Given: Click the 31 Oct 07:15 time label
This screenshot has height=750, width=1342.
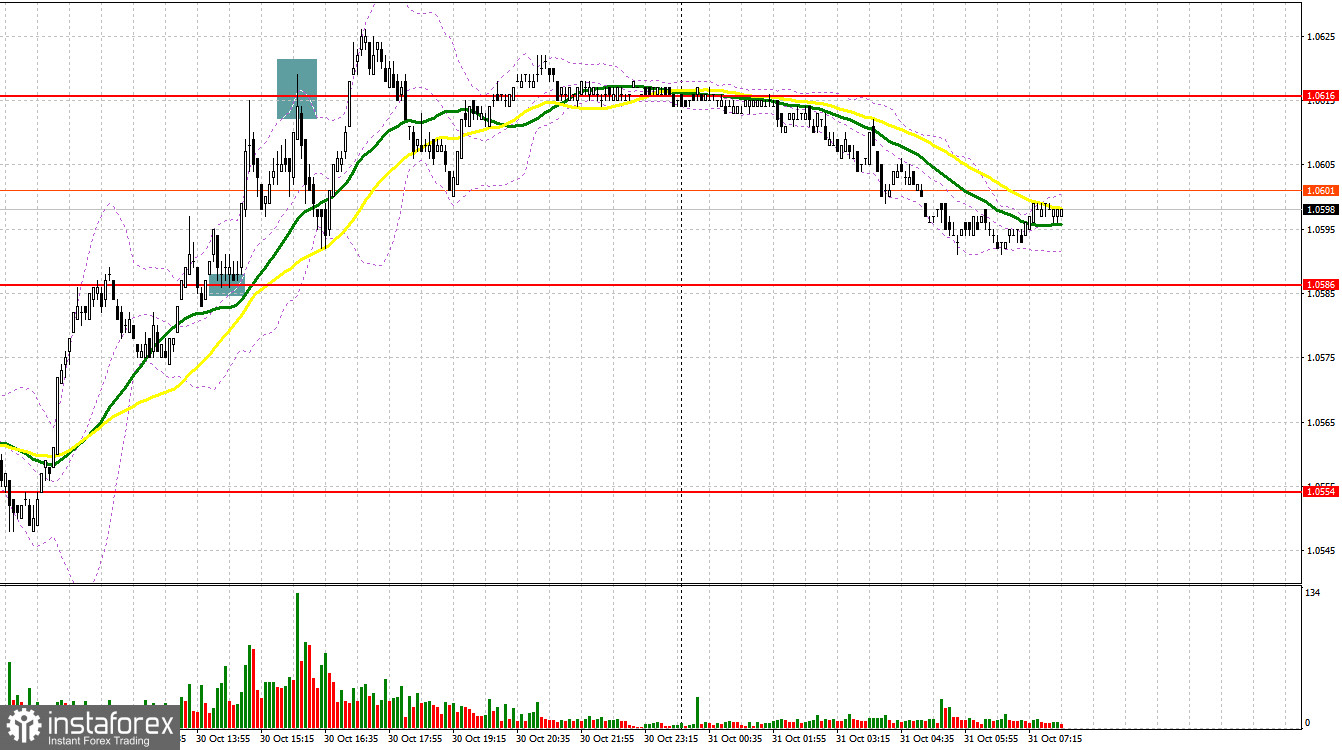Looking at the screenshot, I should [x=1056, y=739].
